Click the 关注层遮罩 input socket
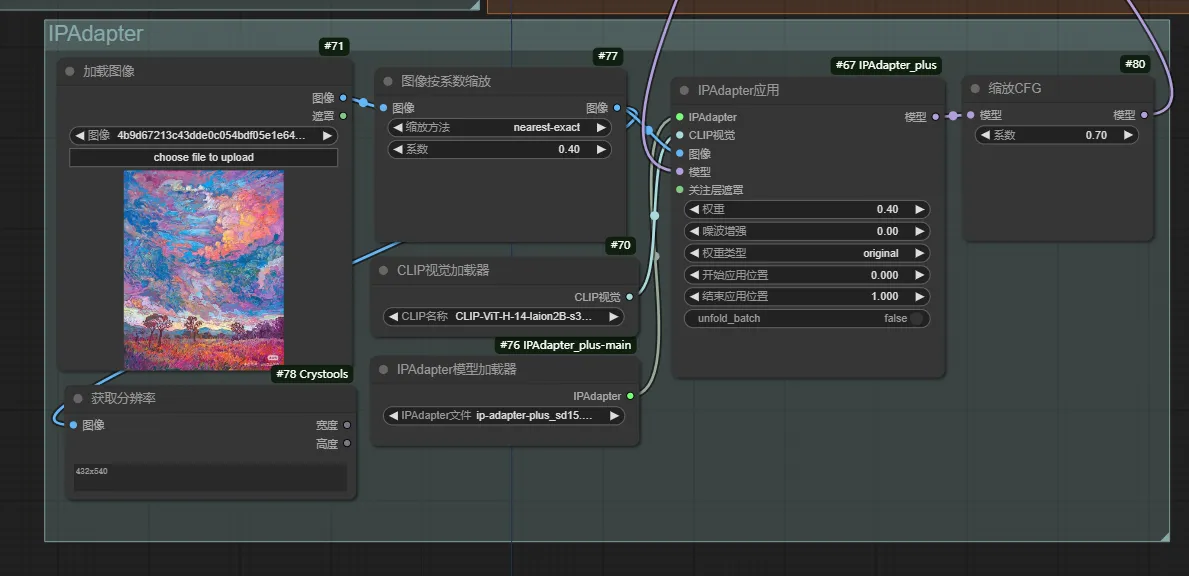Viewport: 1189px width, 576px height. tap(680, 190)
